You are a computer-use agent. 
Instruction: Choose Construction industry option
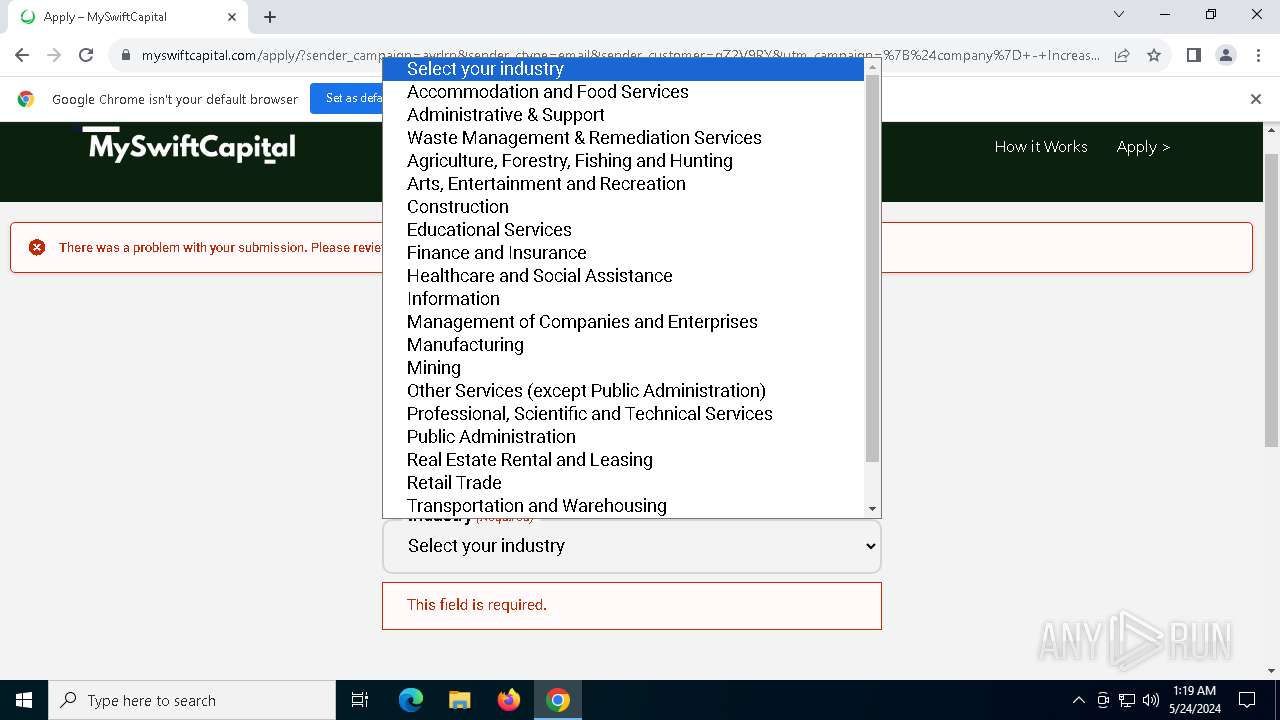[x=623, y=206]
